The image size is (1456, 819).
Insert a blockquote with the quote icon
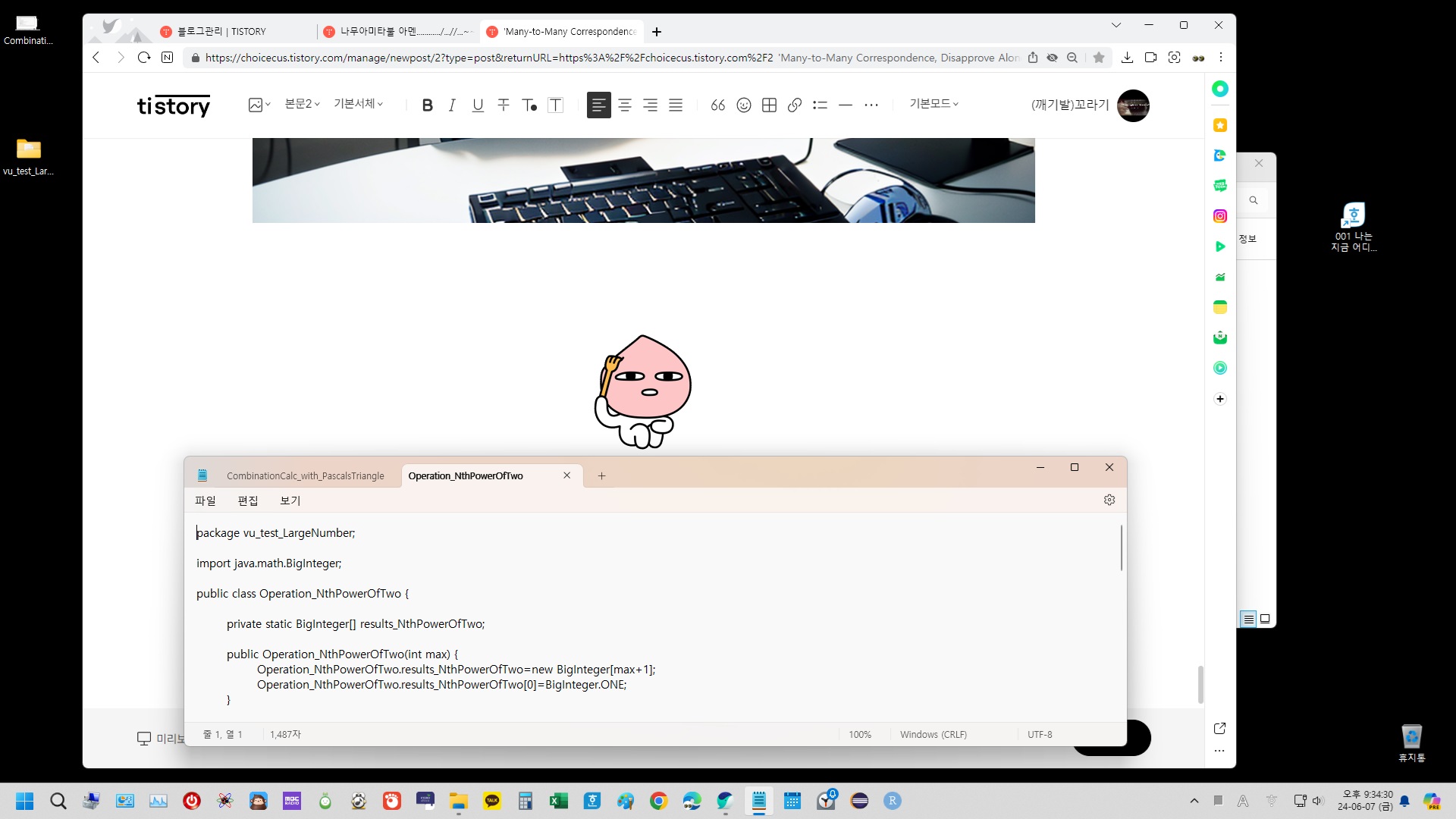[717, 105]
